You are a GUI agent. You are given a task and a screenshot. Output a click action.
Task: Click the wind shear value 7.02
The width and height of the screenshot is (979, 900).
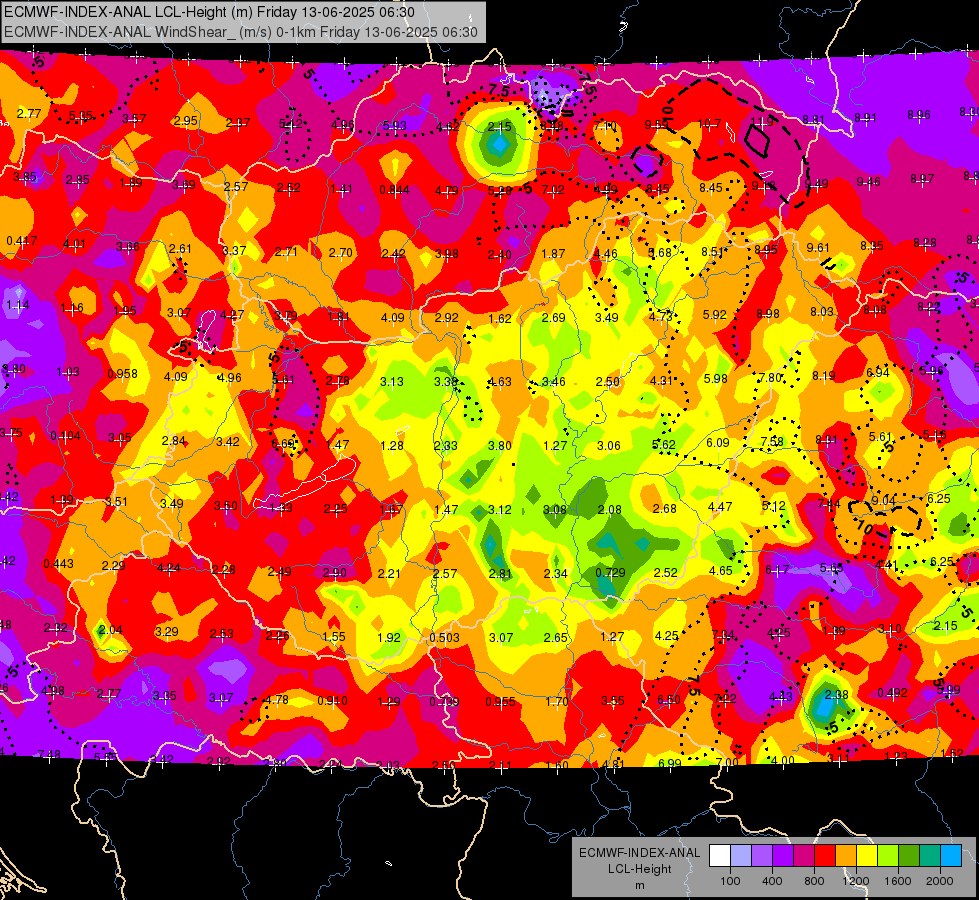pyautogui.click(x=553, y=190)
